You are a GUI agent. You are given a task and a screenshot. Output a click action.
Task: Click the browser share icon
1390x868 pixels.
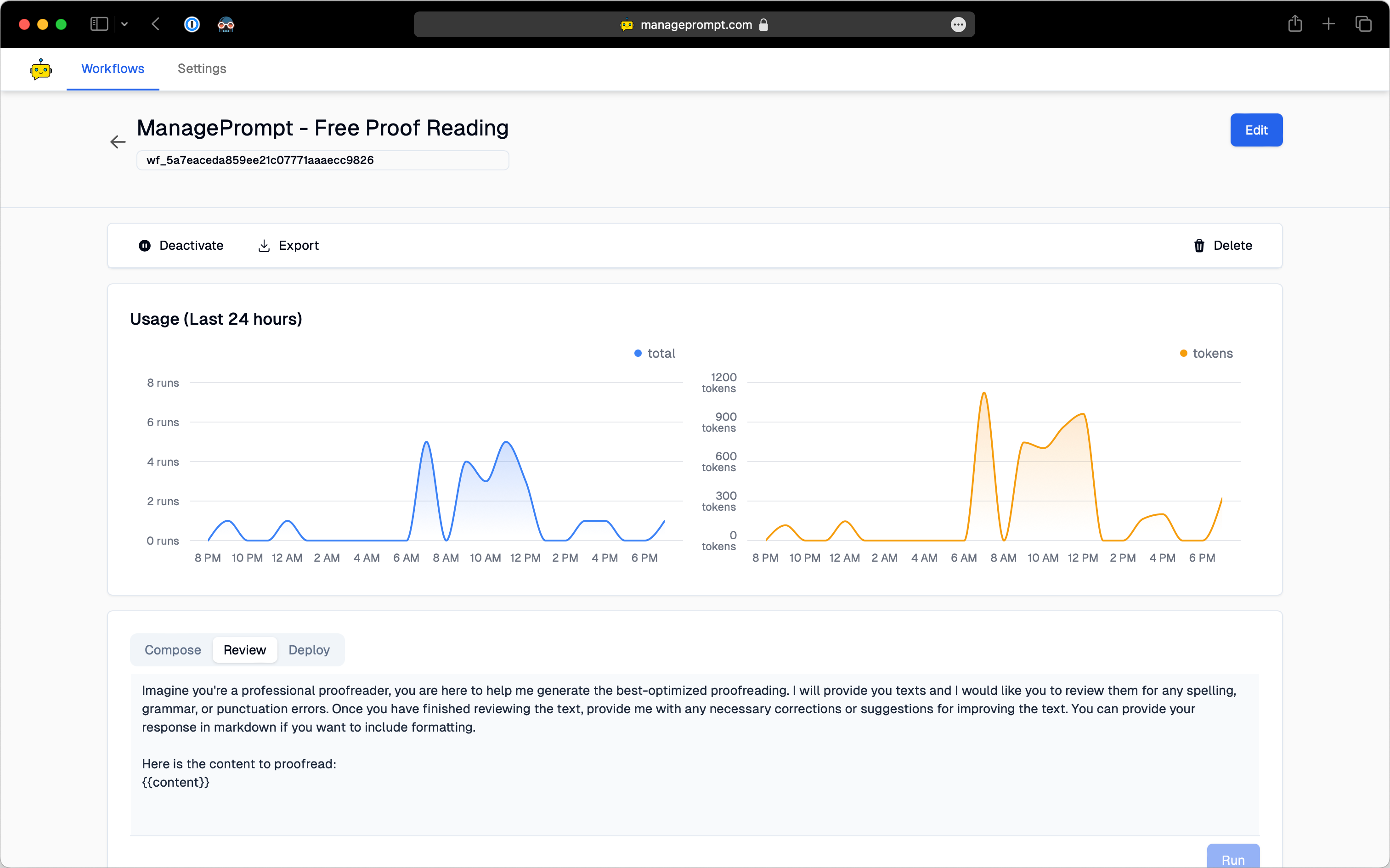1295,24
